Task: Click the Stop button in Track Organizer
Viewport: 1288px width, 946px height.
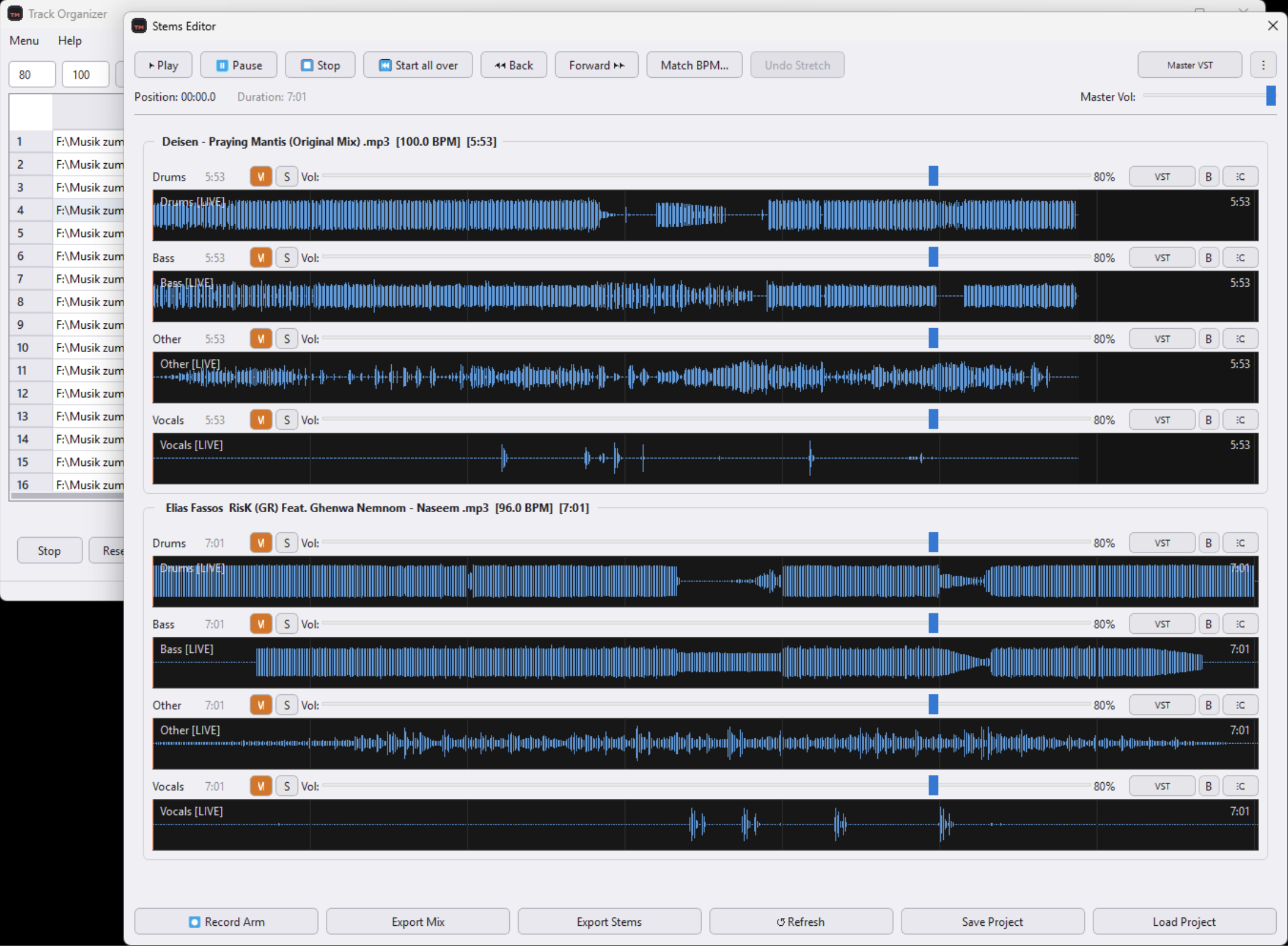Action: coord(49,551)
